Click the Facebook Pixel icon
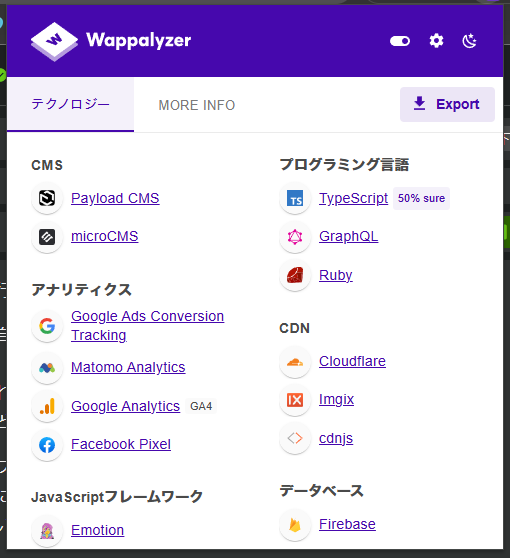 click(47, 445)
